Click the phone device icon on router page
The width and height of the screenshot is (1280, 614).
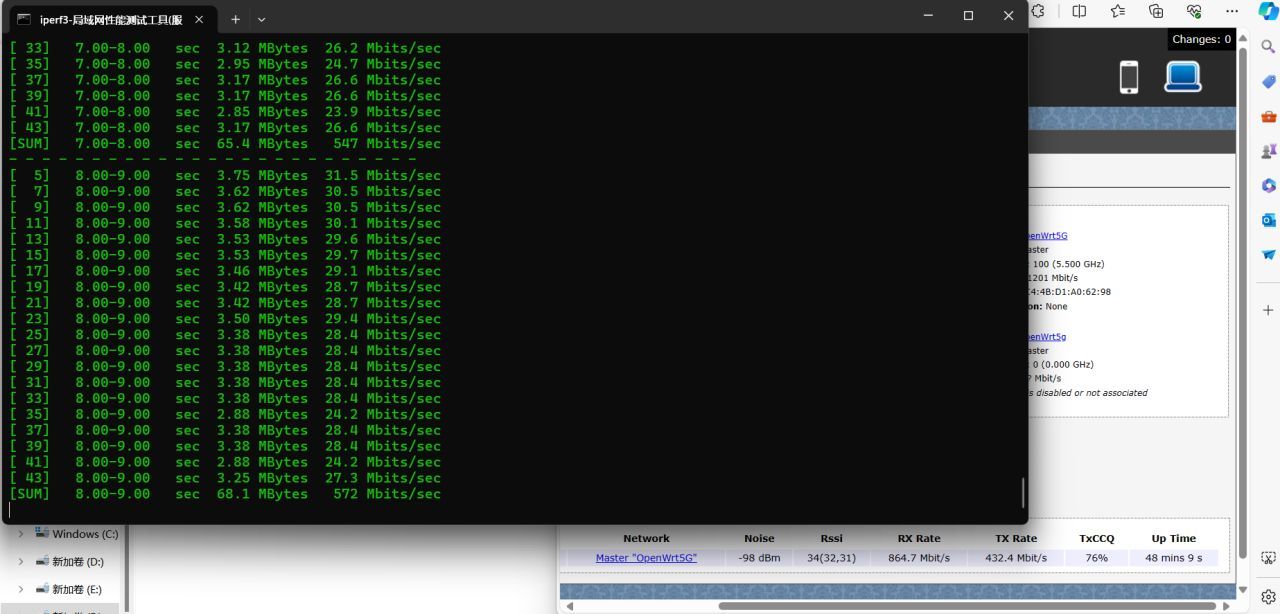pyautogui.click(x=1129, y=77)
